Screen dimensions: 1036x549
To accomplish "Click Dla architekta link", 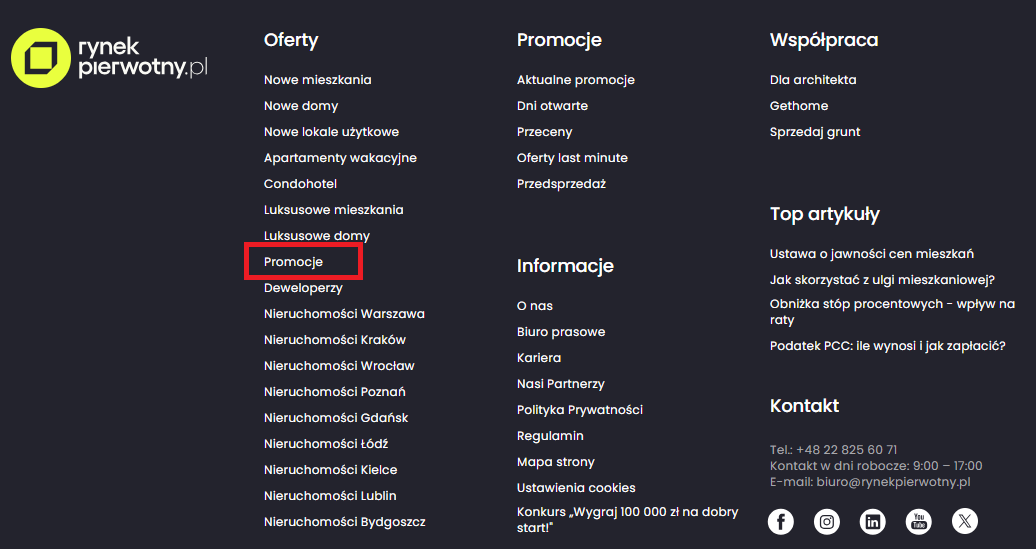I will (812, 80).
